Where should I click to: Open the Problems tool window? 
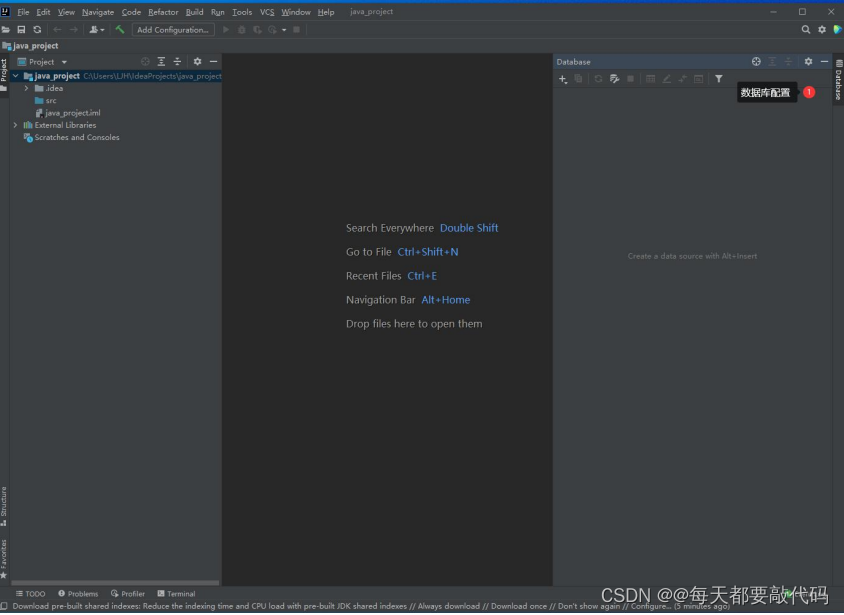[78, 593]
